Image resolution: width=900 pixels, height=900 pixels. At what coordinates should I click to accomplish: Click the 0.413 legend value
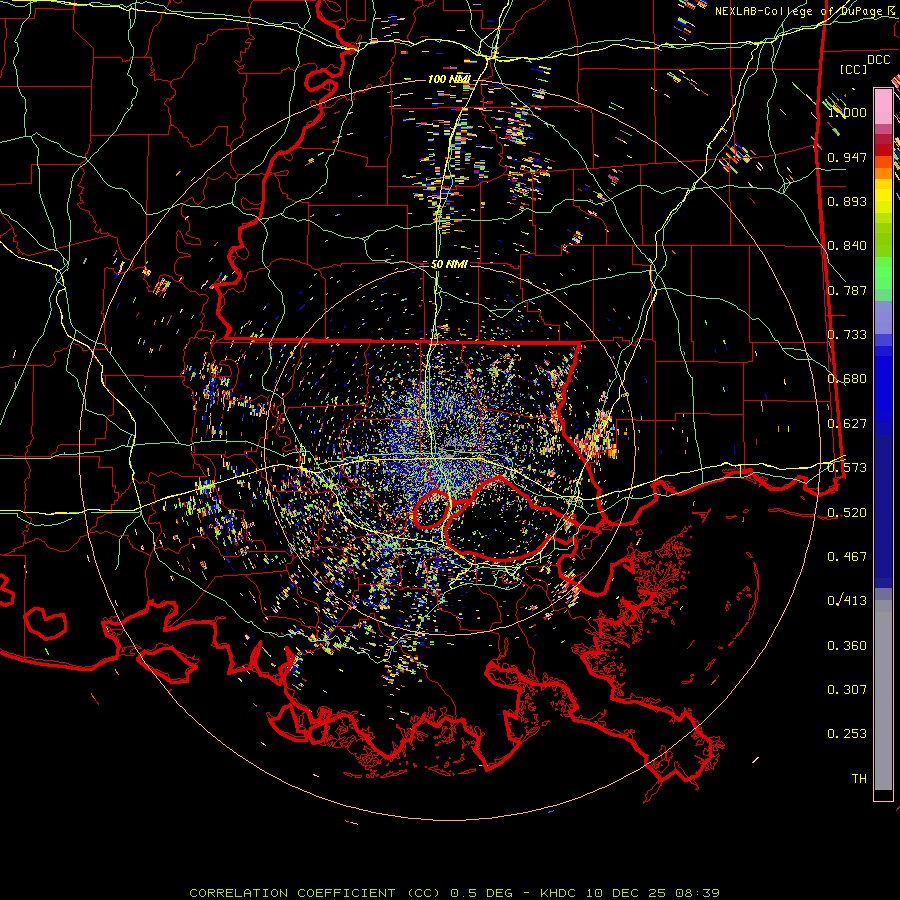coord(847,601)
